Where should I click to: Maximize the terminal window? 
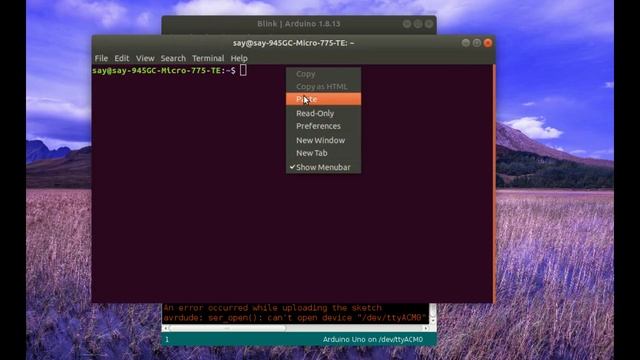tap(477, 43)
